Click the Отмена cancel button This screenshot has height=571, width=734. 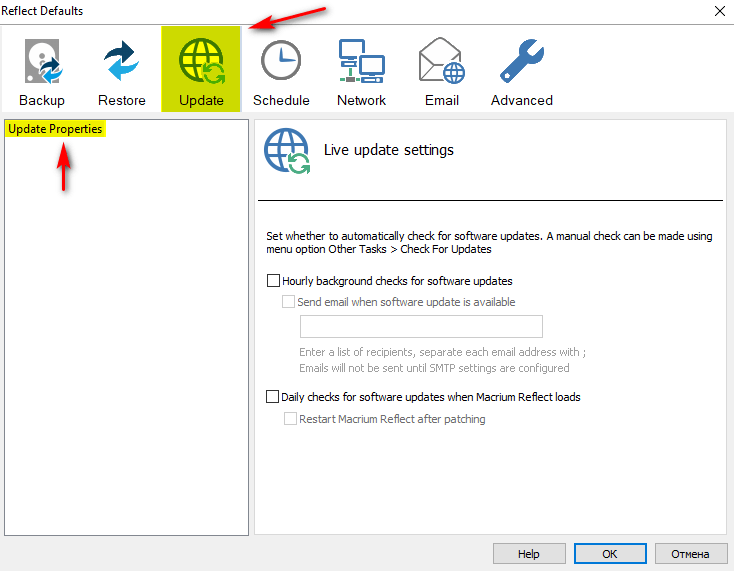point(690,554)
